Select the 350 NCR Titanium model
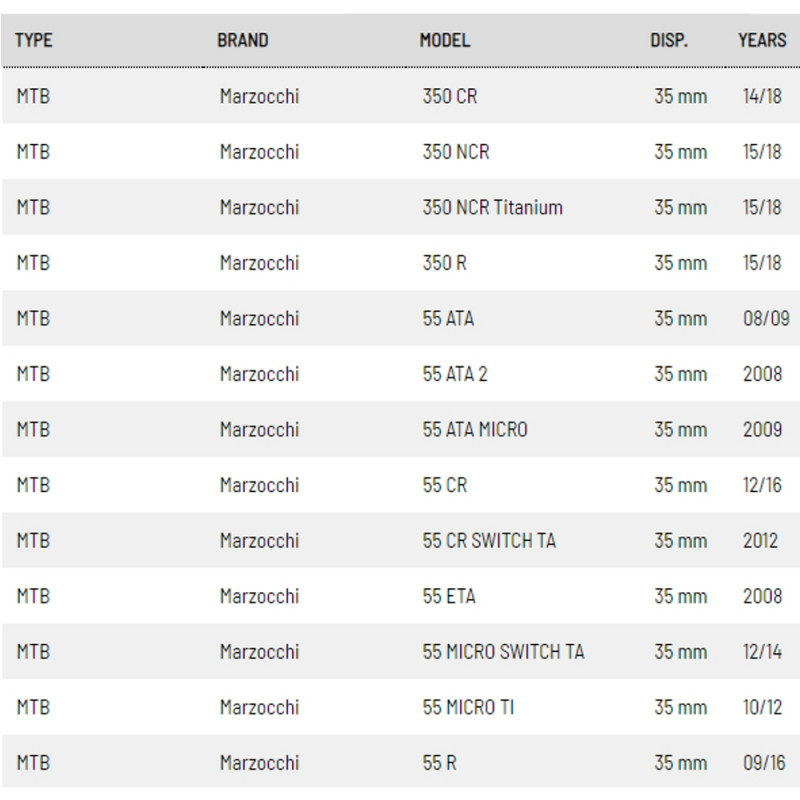The width and height of the screenshot is (800, 800). [493, 208]
